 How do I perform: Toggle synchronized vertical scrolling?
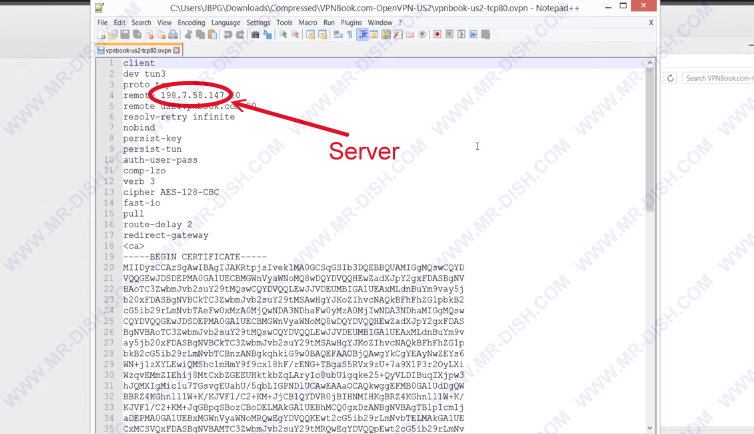tap(311, 35)
